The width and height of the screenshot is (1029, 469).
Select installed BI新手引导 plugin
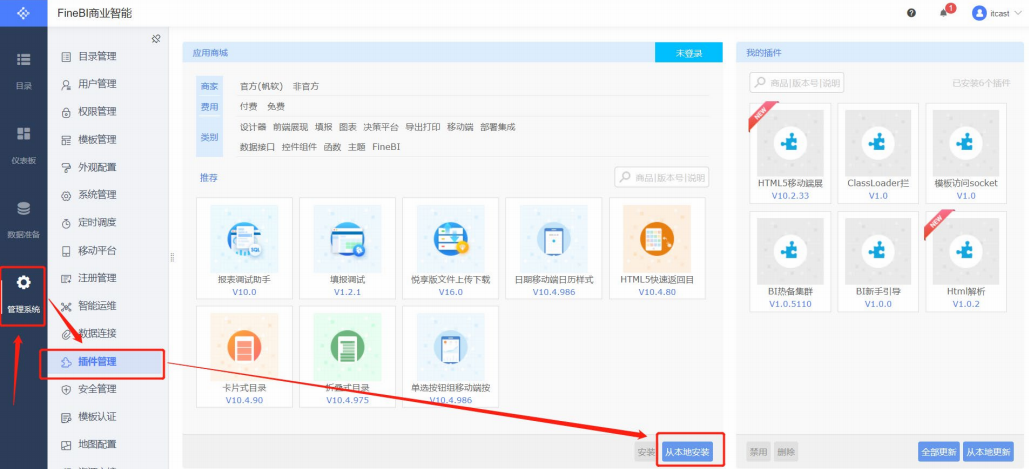click(877, 261)
